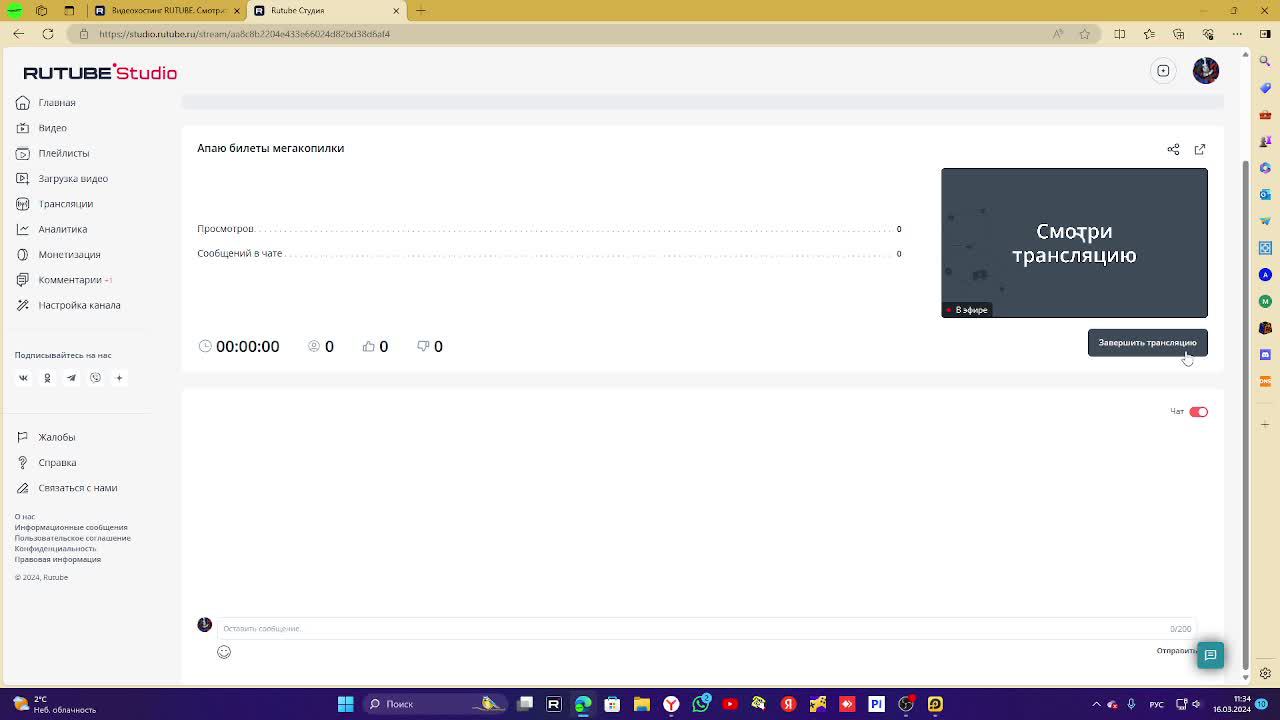Open OBS Studio from taskbar
The width and height of the screenshot is (1280, 720).
pos(906,704)
